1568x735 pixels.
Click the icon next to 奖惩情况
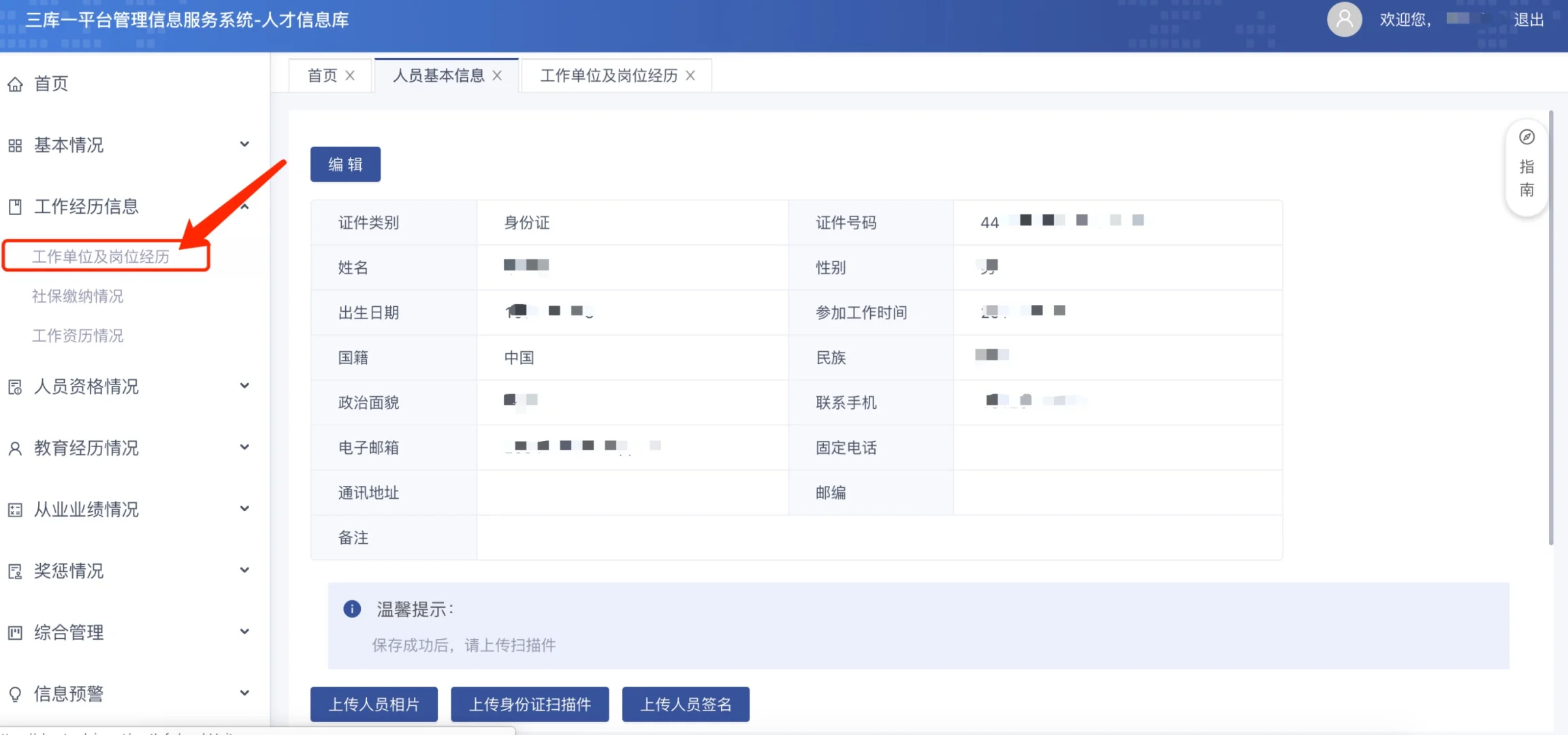point(15,572)
